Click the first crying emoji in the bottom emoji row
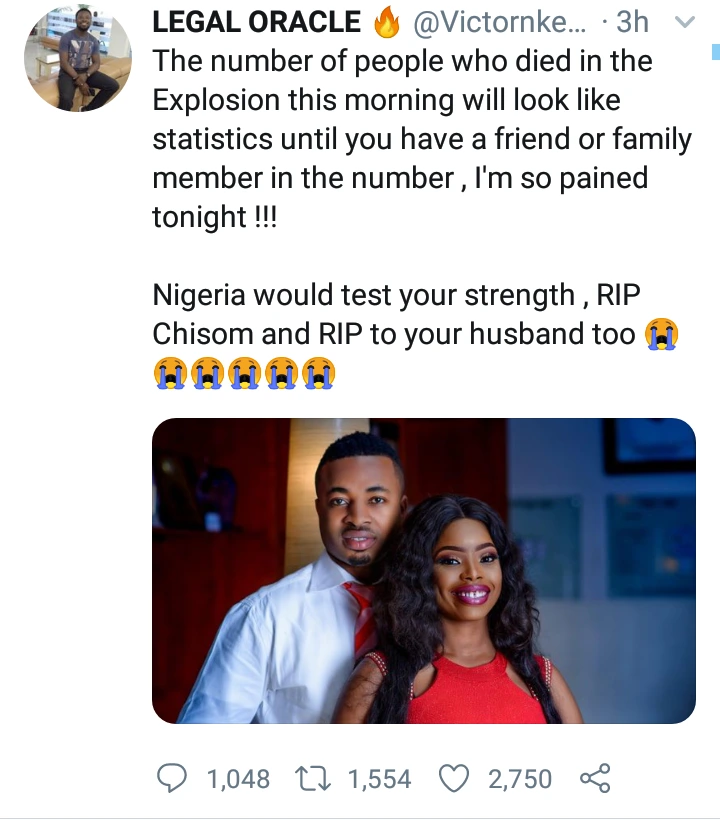This screenshot has width=720, height=820. 170,373
